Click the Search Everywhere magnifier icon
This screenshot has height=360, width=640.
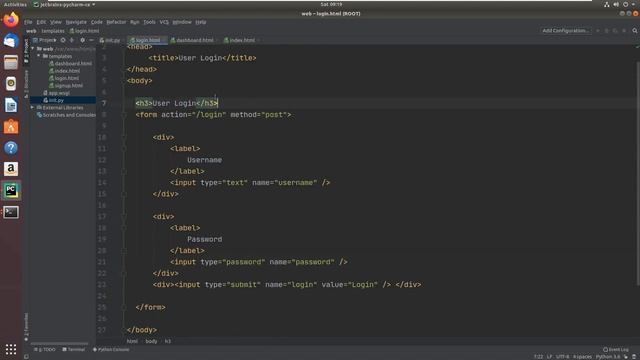tap(635, 31)
